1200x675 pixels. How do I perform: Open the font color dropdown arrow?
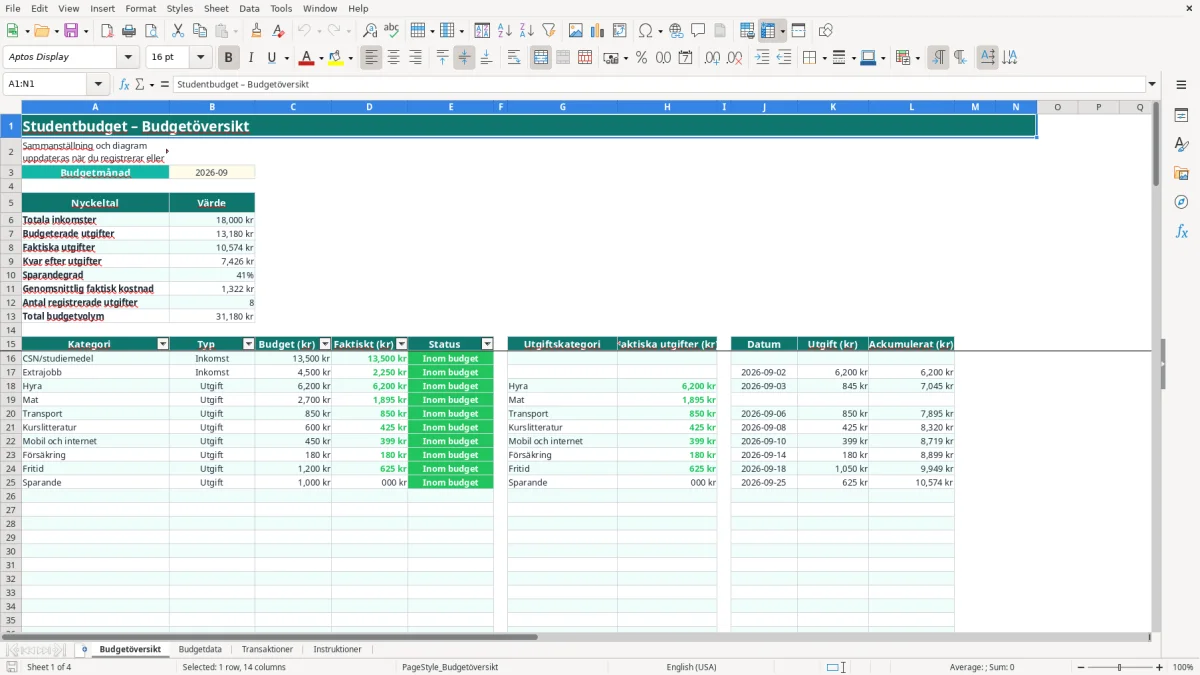pyautogui.click(x=320, y=58)
